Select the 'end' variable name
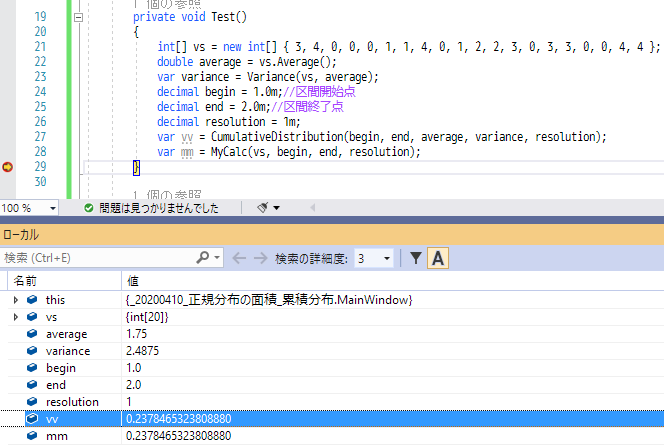 pos(55,385)
